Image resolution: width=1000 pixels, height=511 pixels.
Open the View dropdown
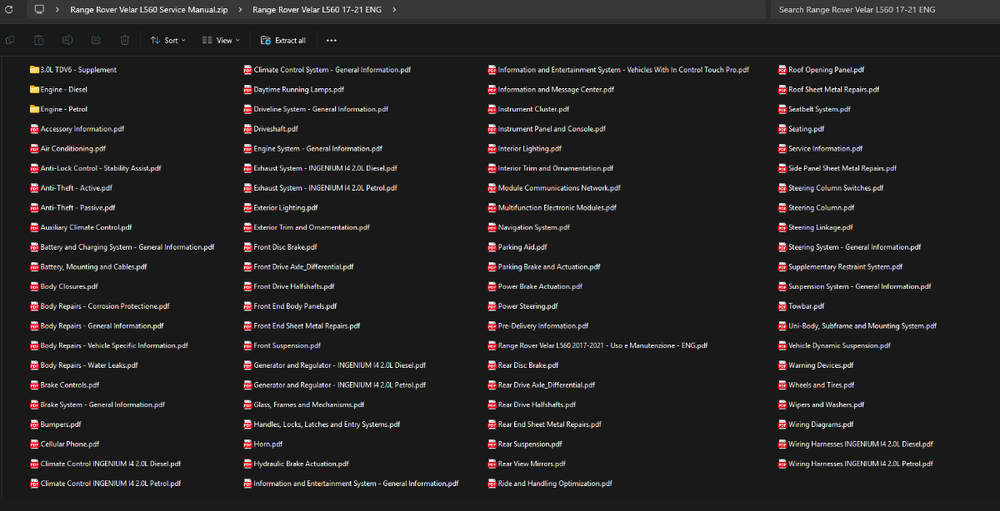point(220,40)
